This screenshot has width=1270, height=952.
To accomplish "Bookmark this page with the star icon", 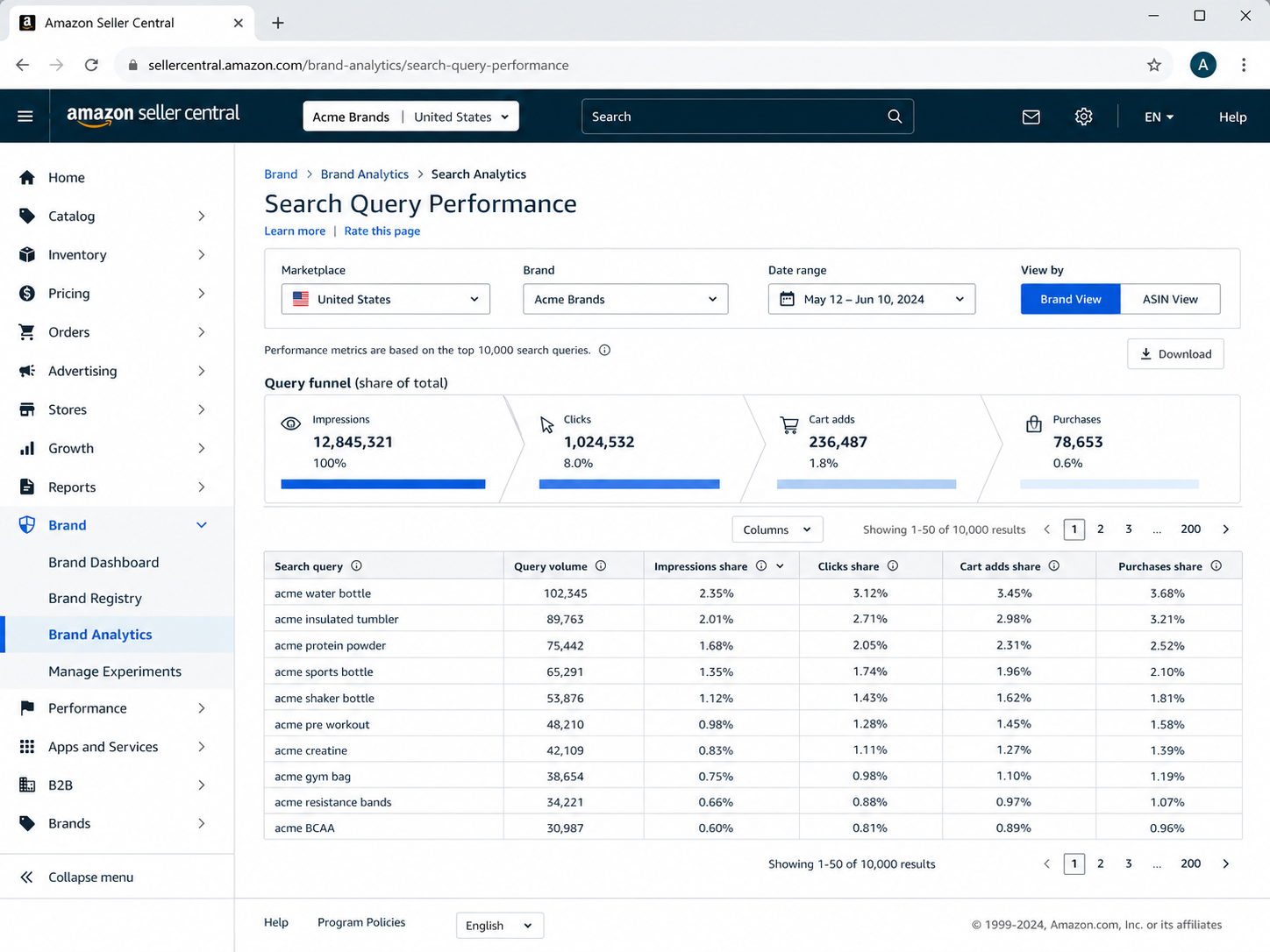I will click(1154, 65).
